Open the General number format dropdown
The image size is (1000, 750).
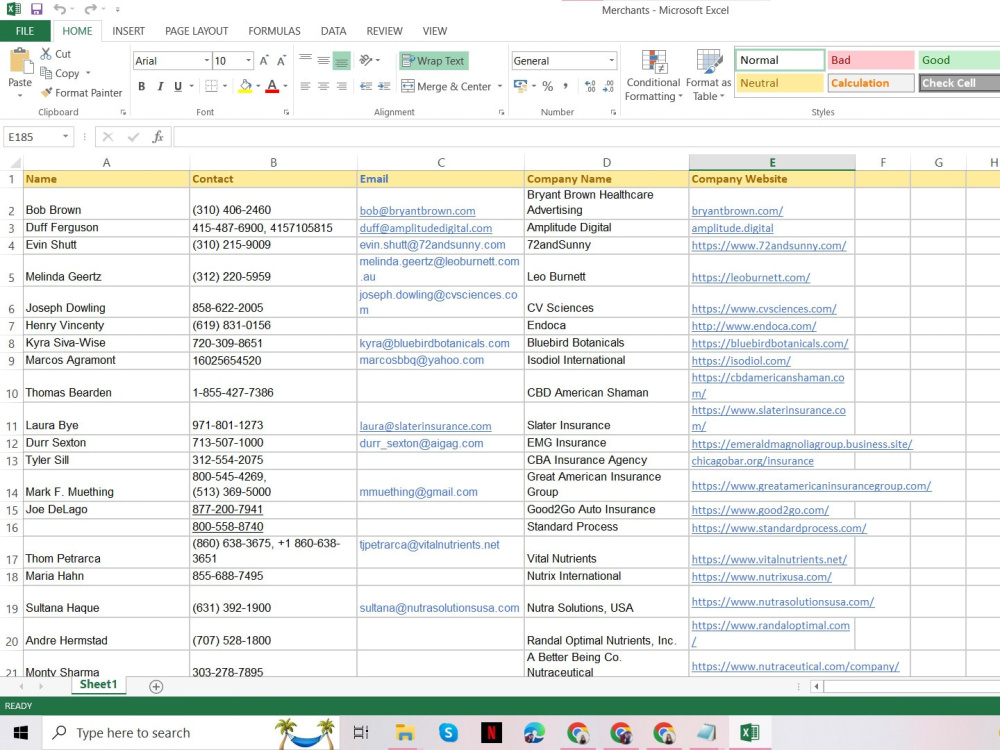point(611,61)
